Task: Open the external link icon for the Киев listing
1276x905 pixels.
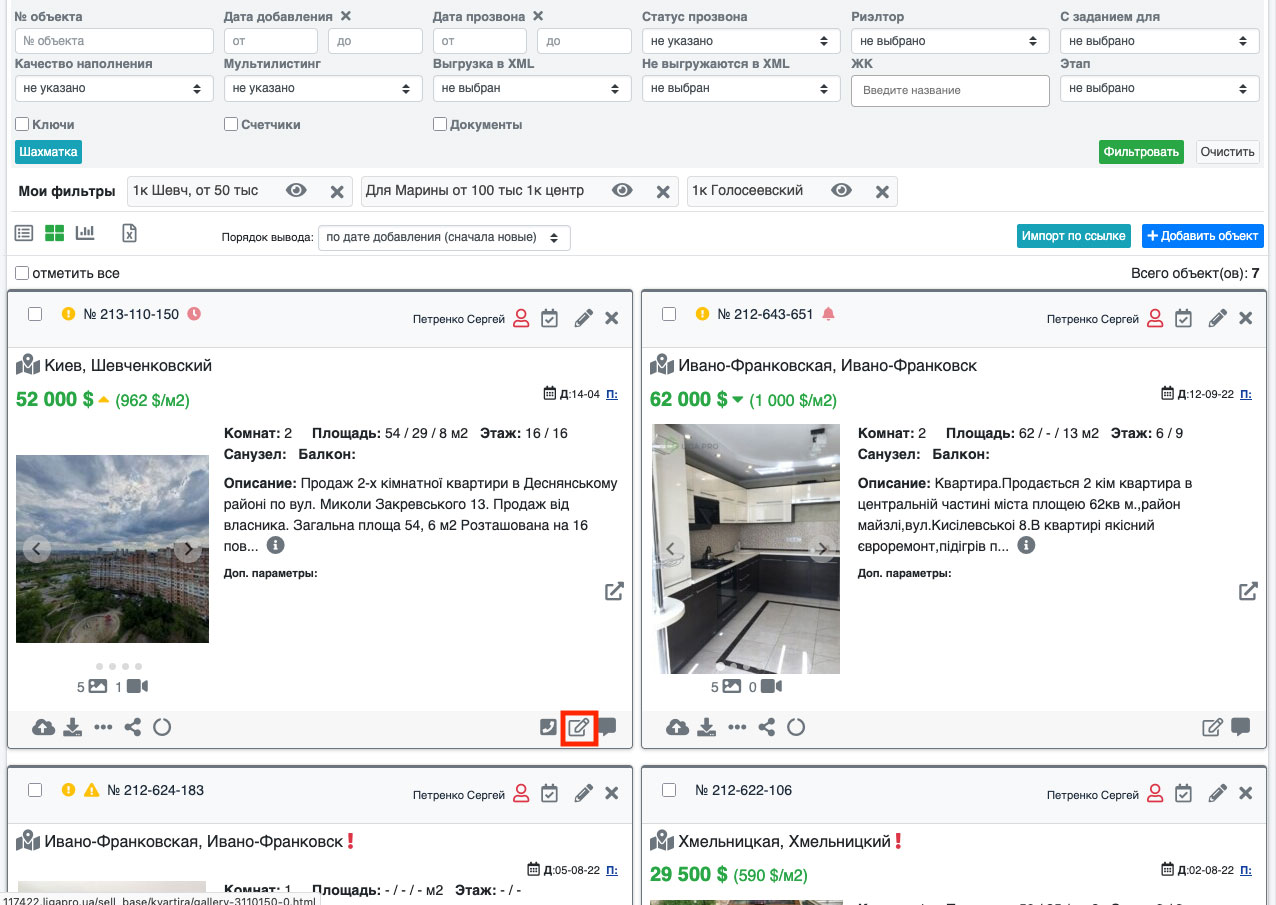Action: click(614, 591)
